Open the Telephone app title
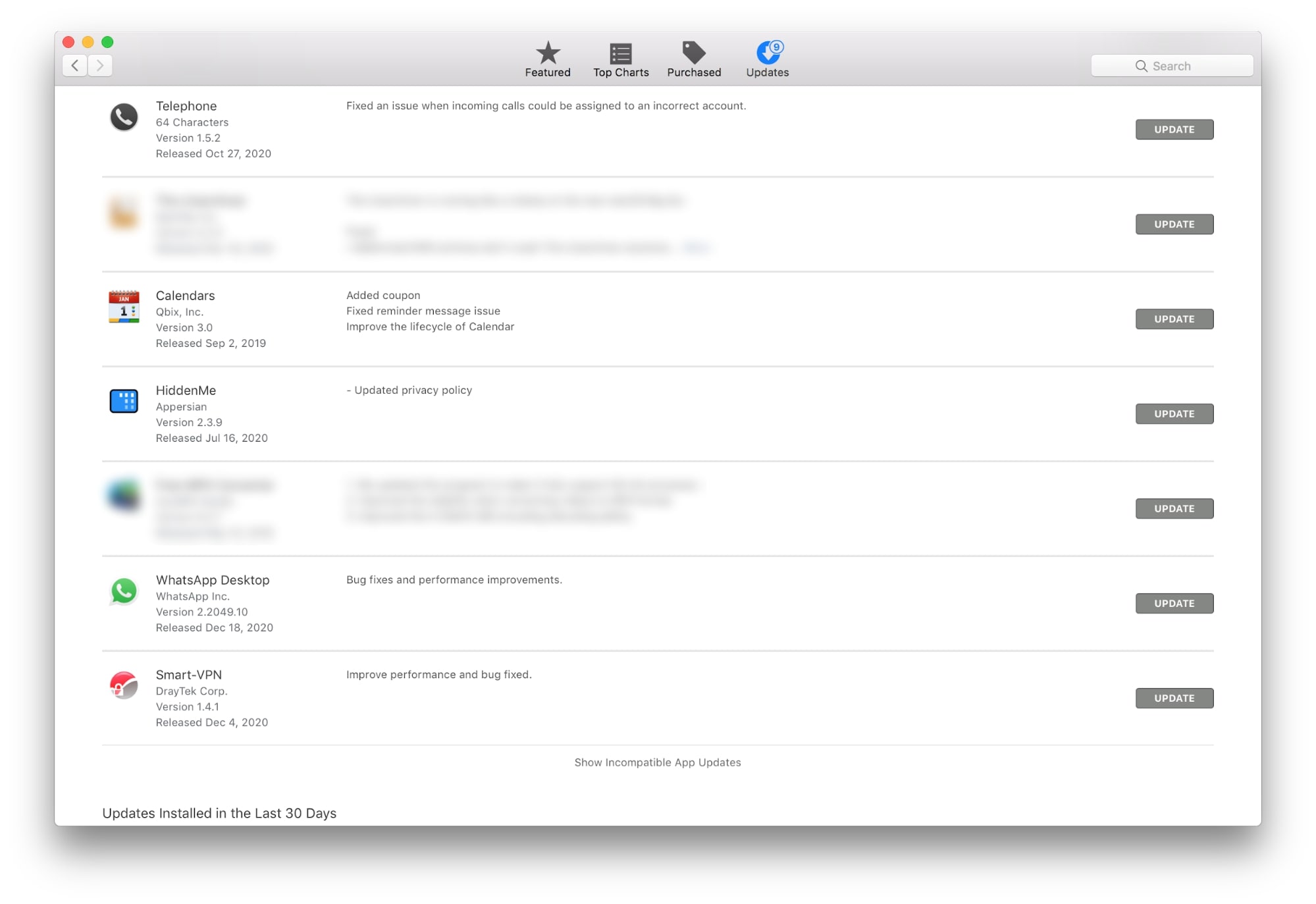 (186, 106)
